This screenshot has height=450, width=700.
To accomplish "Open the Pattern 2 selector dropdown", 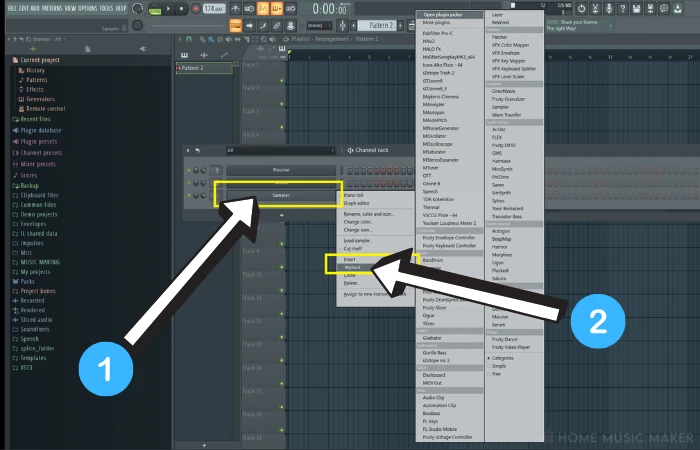I will (377, 25).
